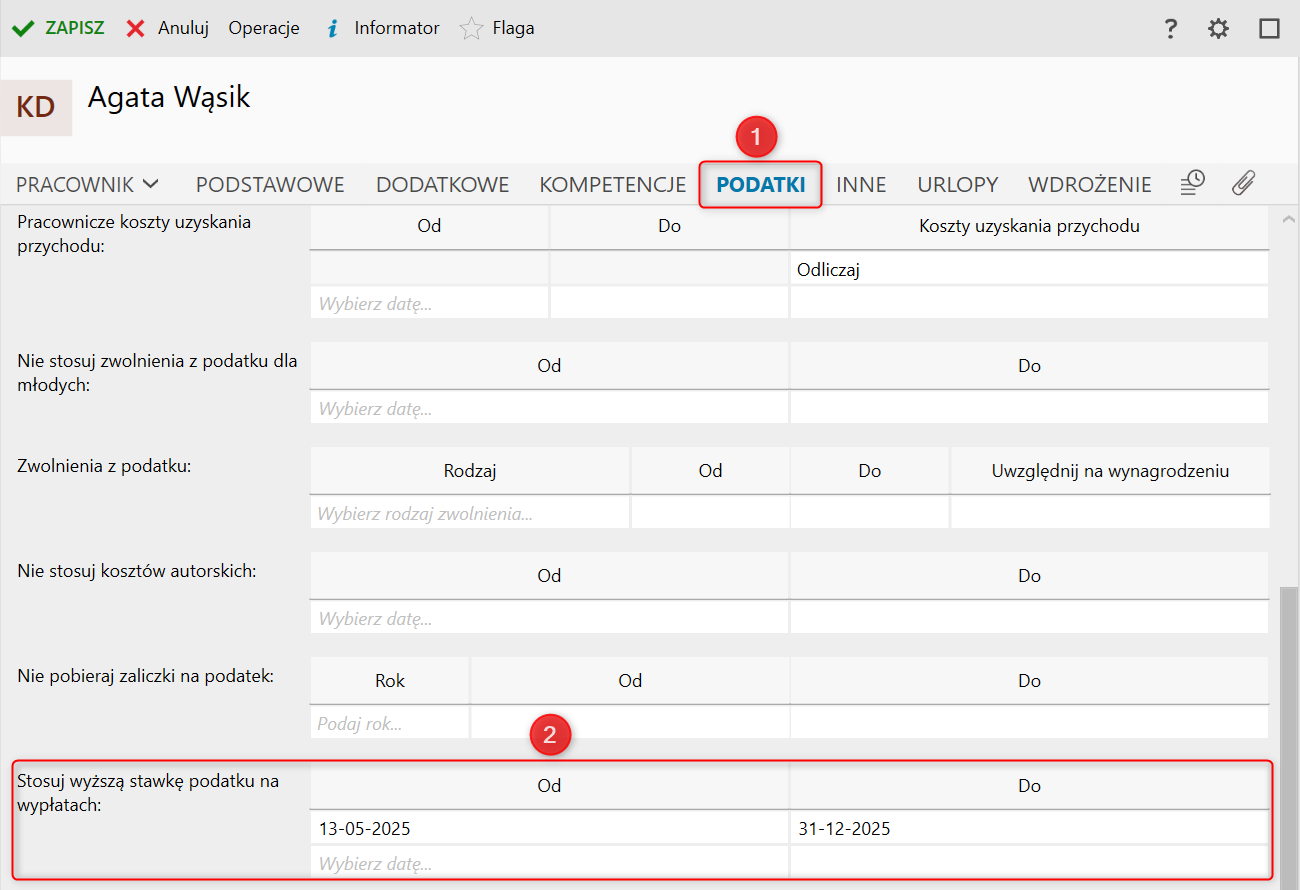Select the Odliczaj cost value cell

point(1029,269)
